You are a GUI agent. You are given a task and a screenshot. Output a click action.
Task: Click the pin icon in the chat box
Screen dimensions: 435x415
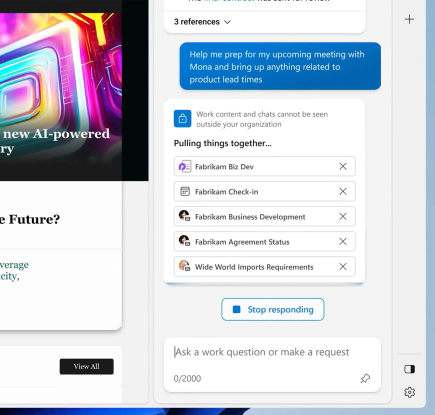(x=365, y=378)
